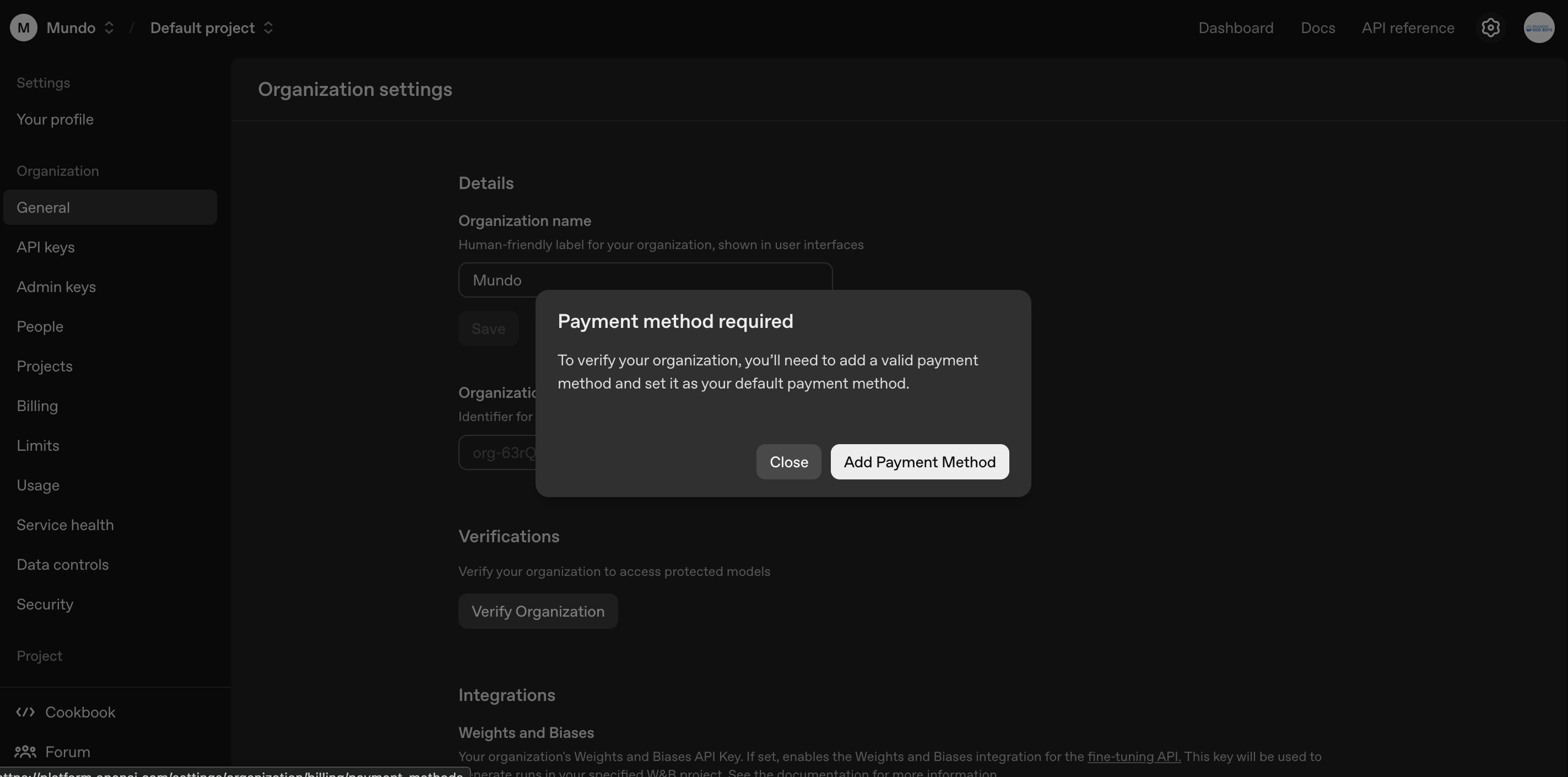Click the settings gear icon

(x=1490, y=28)
